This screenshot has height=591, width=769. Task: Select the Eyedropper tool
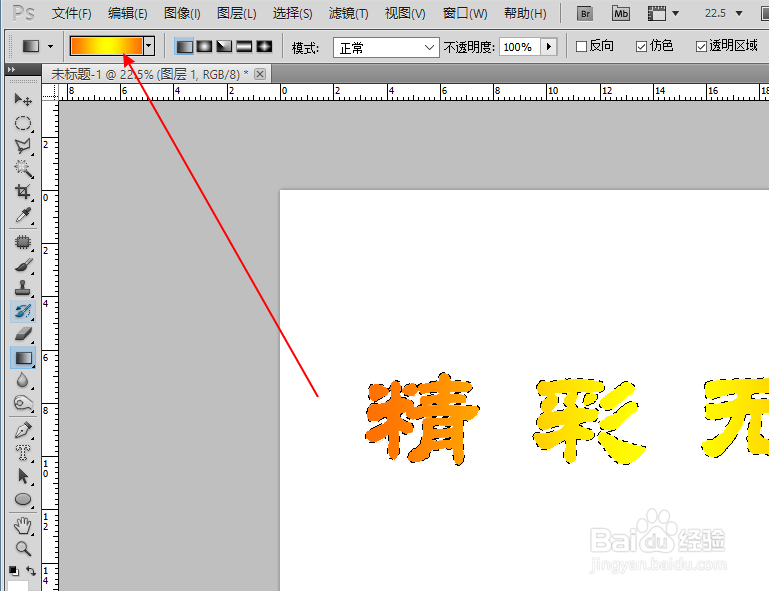coord(23,215)
